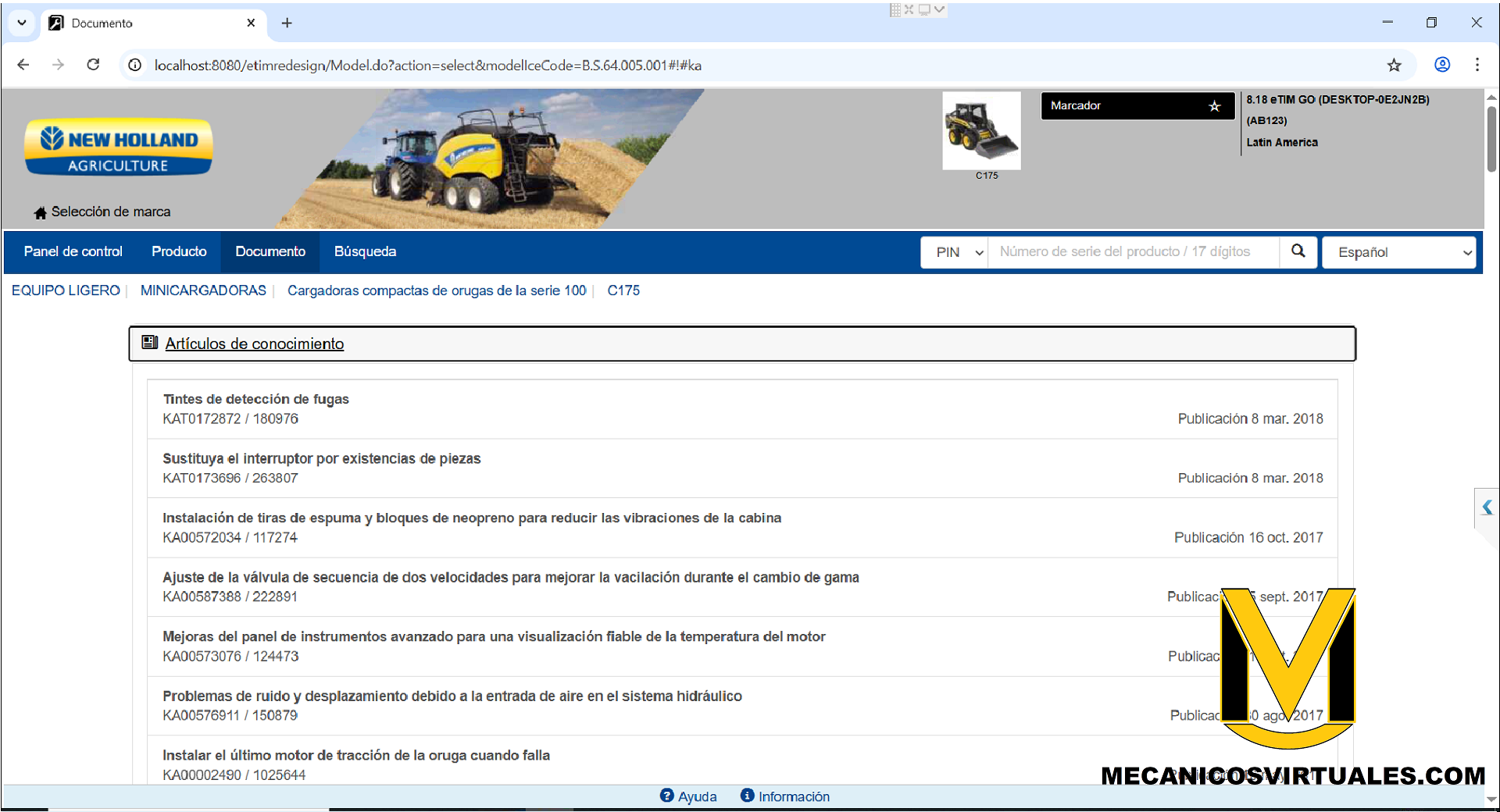
Task: Open Cargadoras compactas de orugas breadcrumb
Action: click(437, 290)
